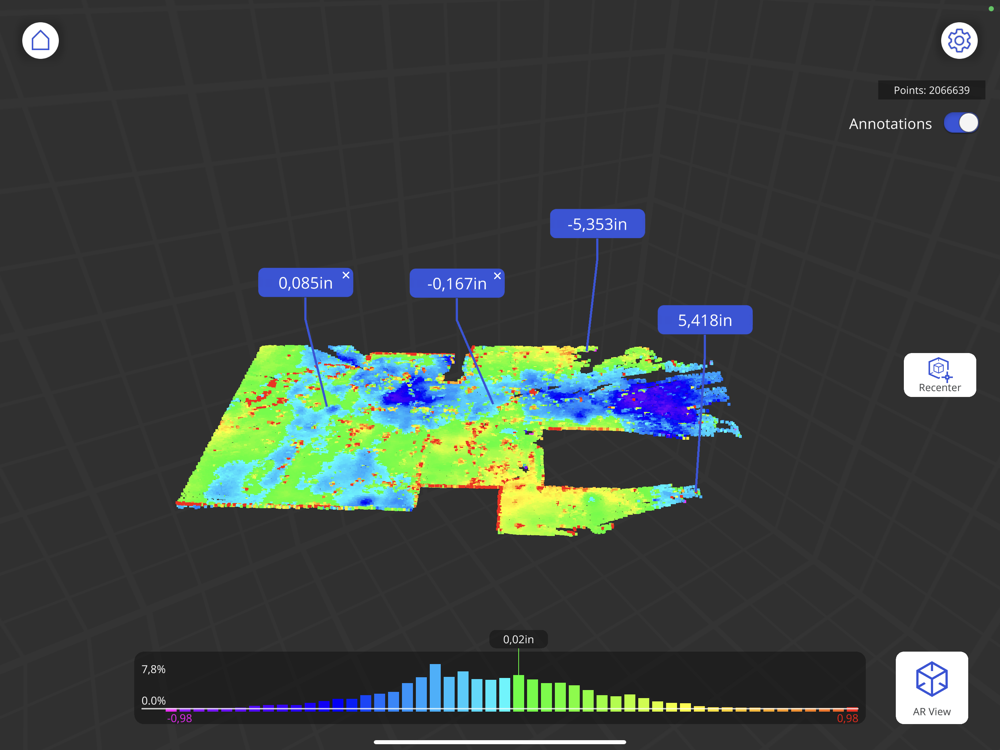Open the settings gear

[x=959, y=41]
